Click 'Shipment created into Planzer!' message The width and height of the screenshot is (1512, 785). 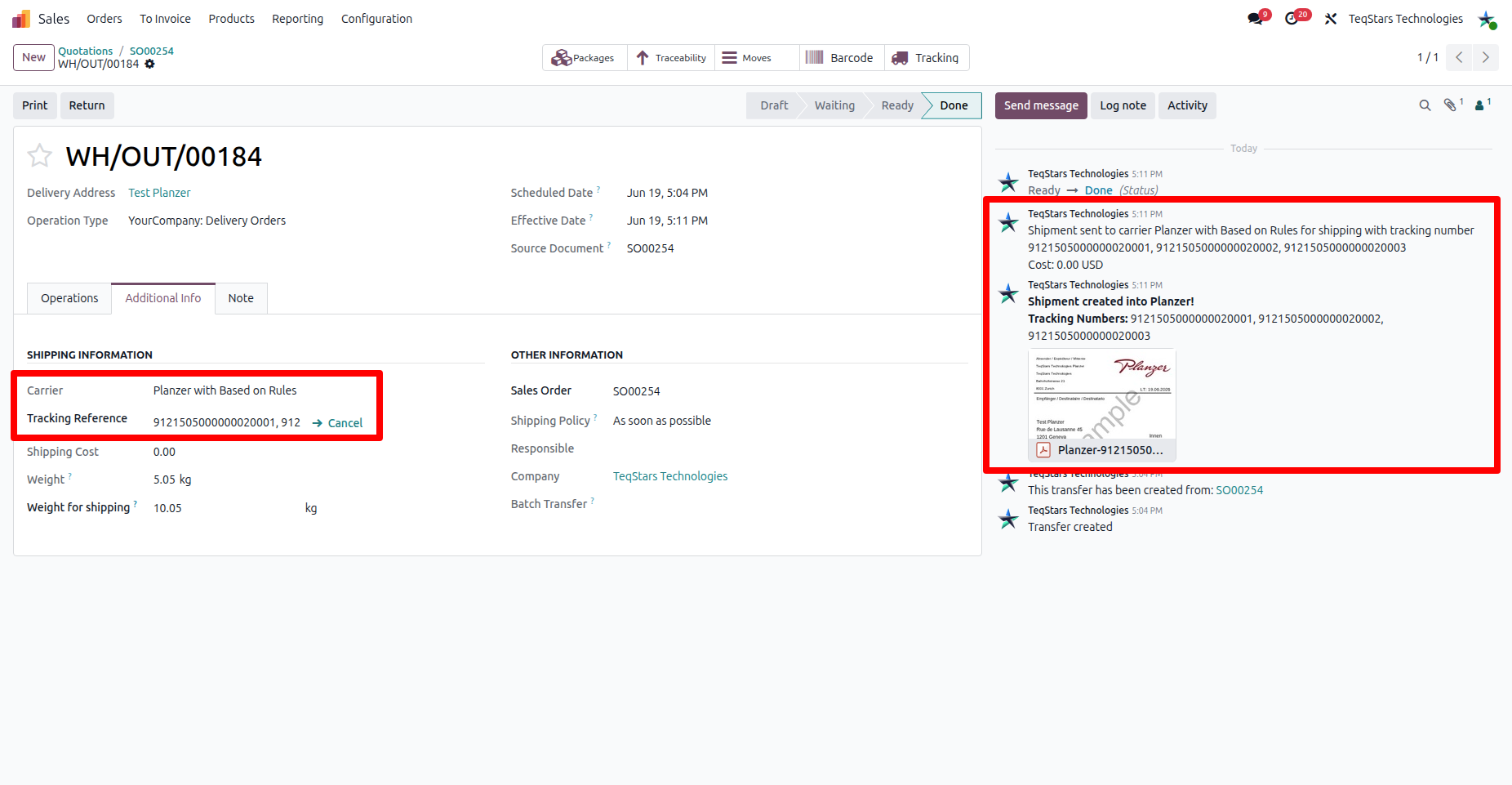pos(1110,301)
